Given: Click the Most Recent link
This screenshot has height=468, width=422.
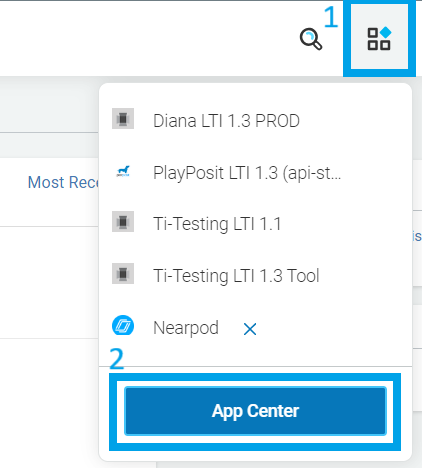Looking at the screenshot, I should coord(63,182).
